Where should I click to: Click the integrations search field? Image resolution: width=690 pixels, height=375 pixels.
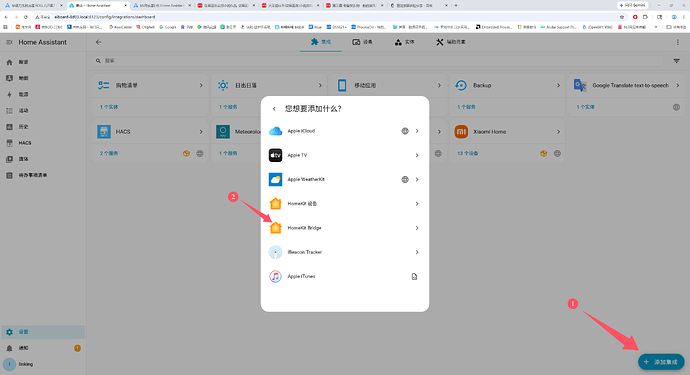378,61
